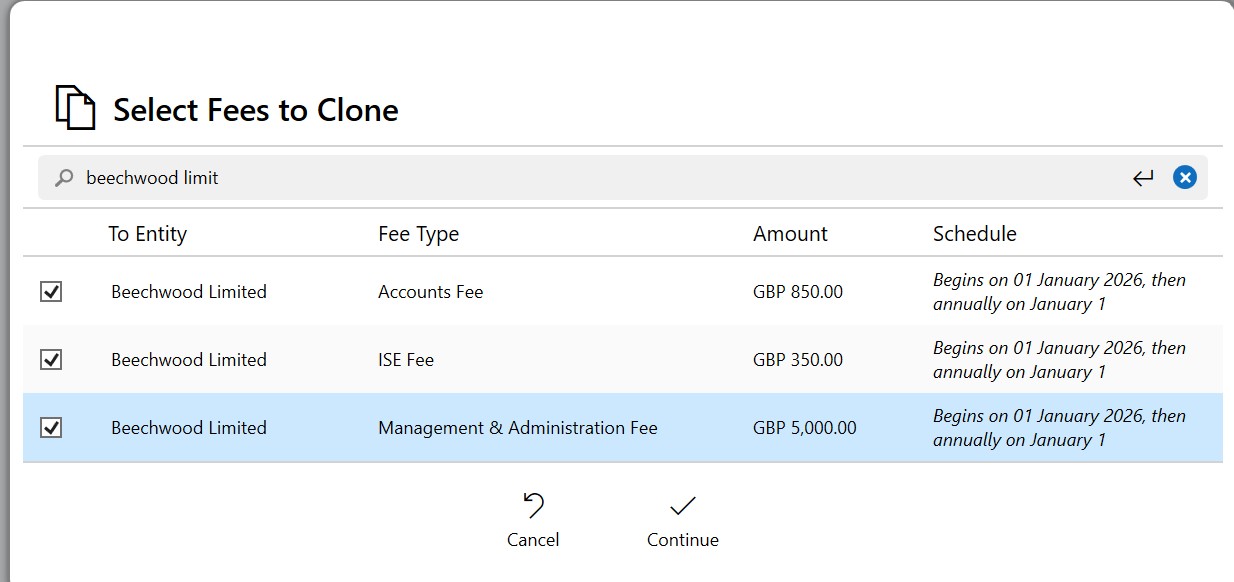Click the magnifying glass search icon
The image size is (1234, 582).
(x=62, y=176)
